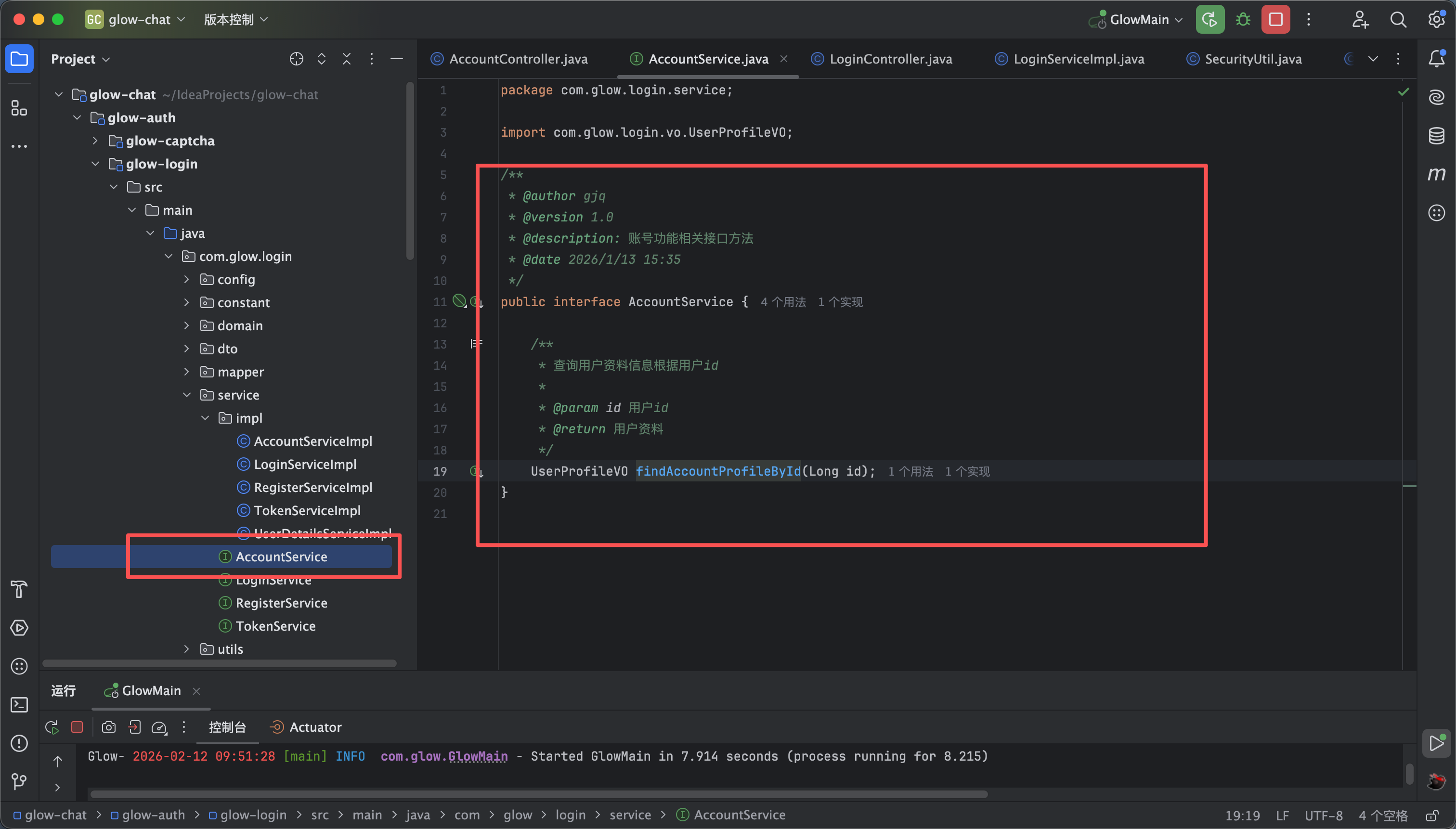This screenshot has height=829, width=1456.
Task: Click select opened file target icon
Action: coord(296,59)
